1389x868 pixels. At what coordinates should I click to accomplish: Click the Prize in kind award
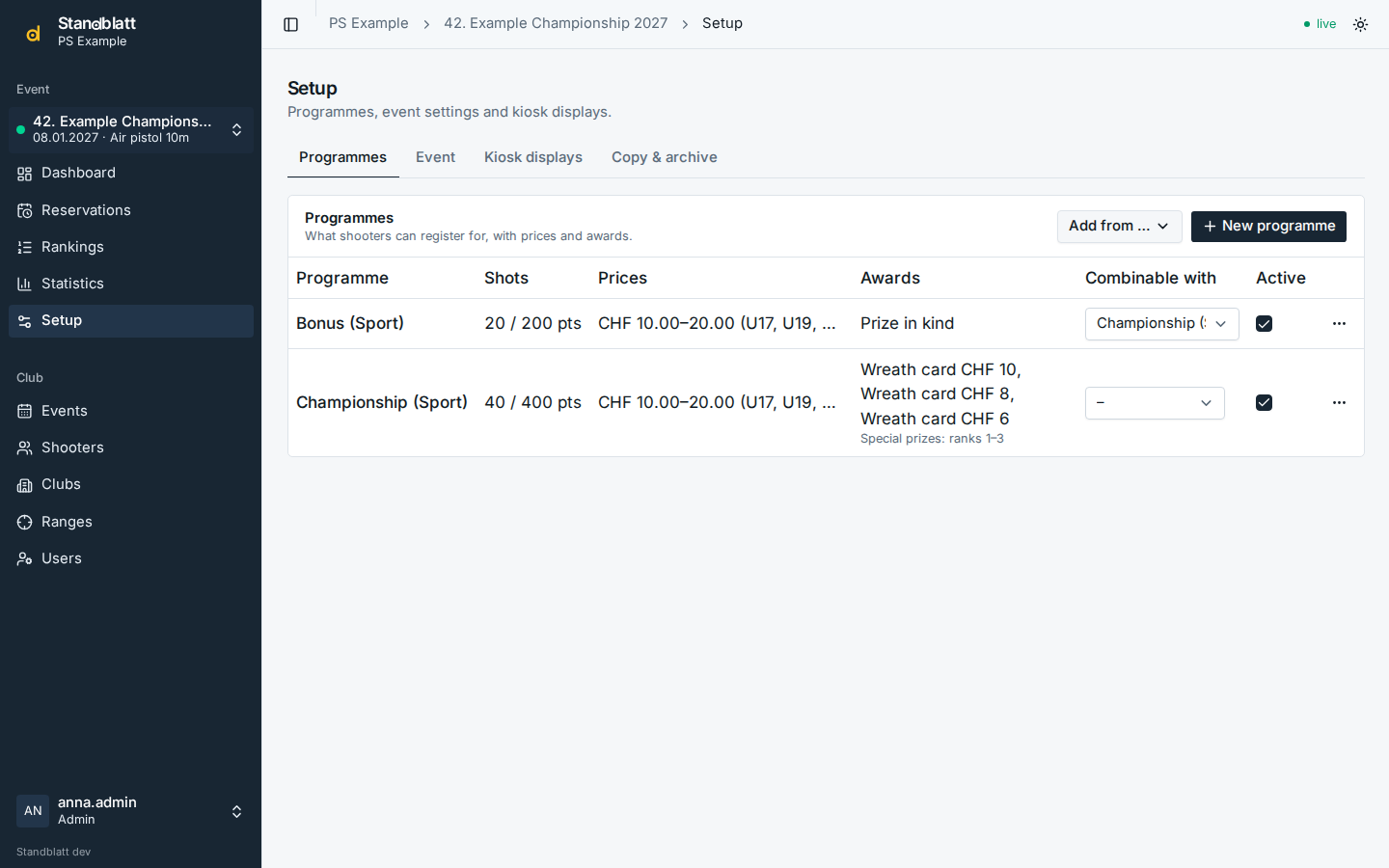click(907, 323)
